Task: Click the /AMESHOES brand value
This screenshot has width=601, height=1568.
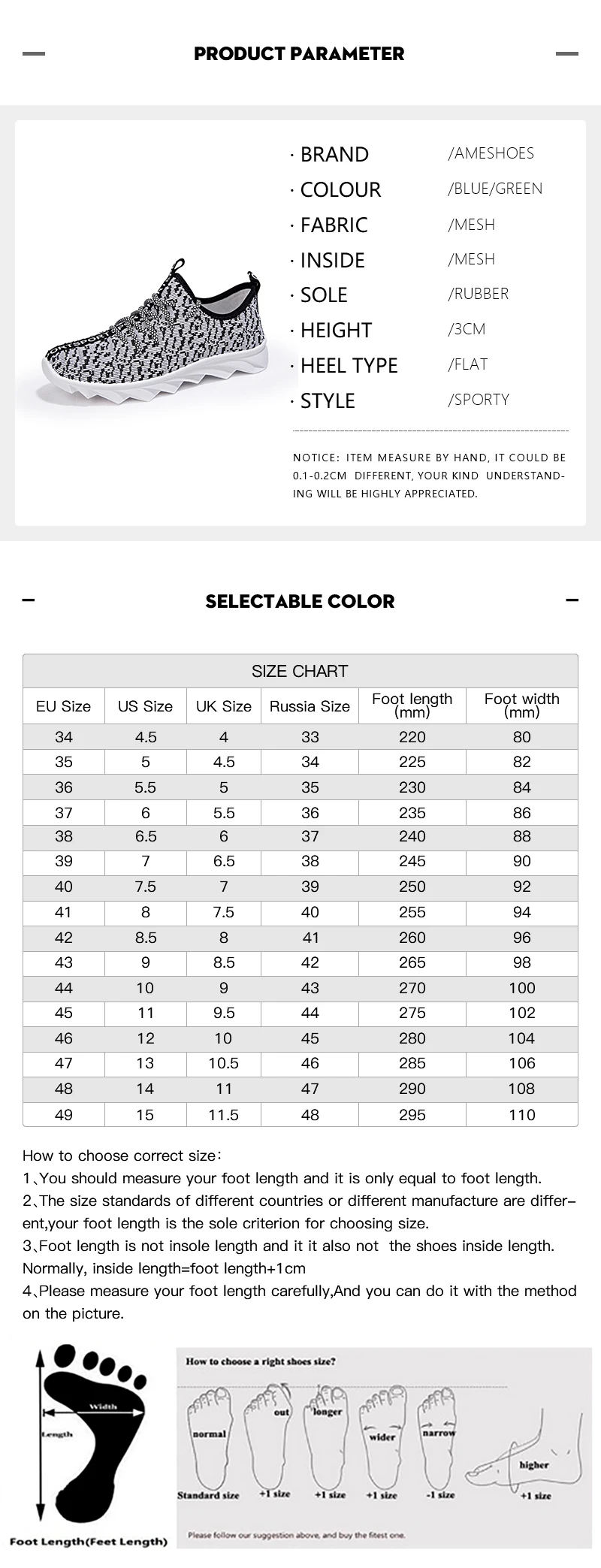Action: pyautogui.click(x=491, y=153)
